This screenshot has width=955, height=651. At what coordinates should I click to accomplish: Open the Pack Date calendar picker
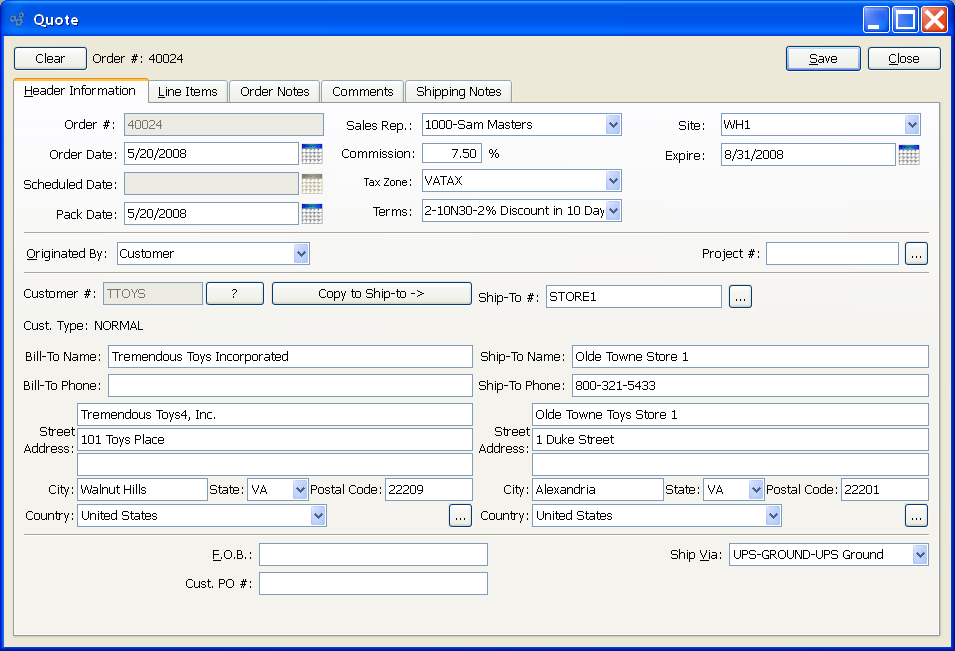[x=312, y=214]
